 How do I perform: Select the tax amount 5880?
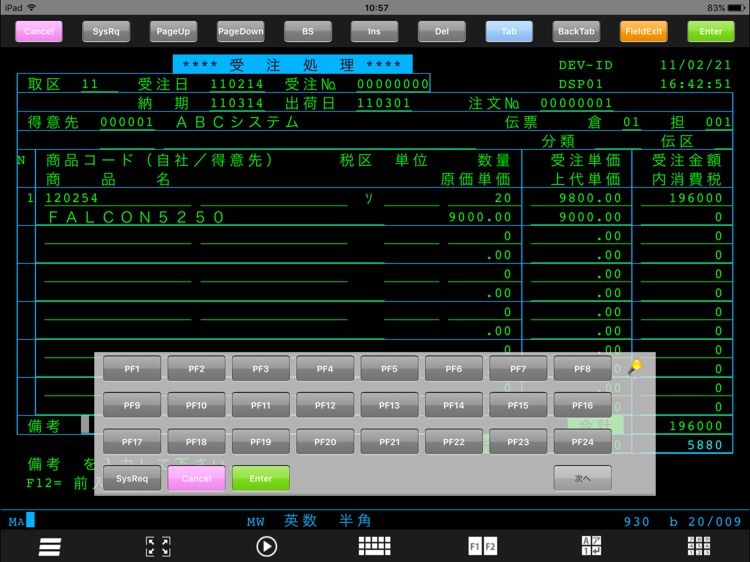click(705, 445)
